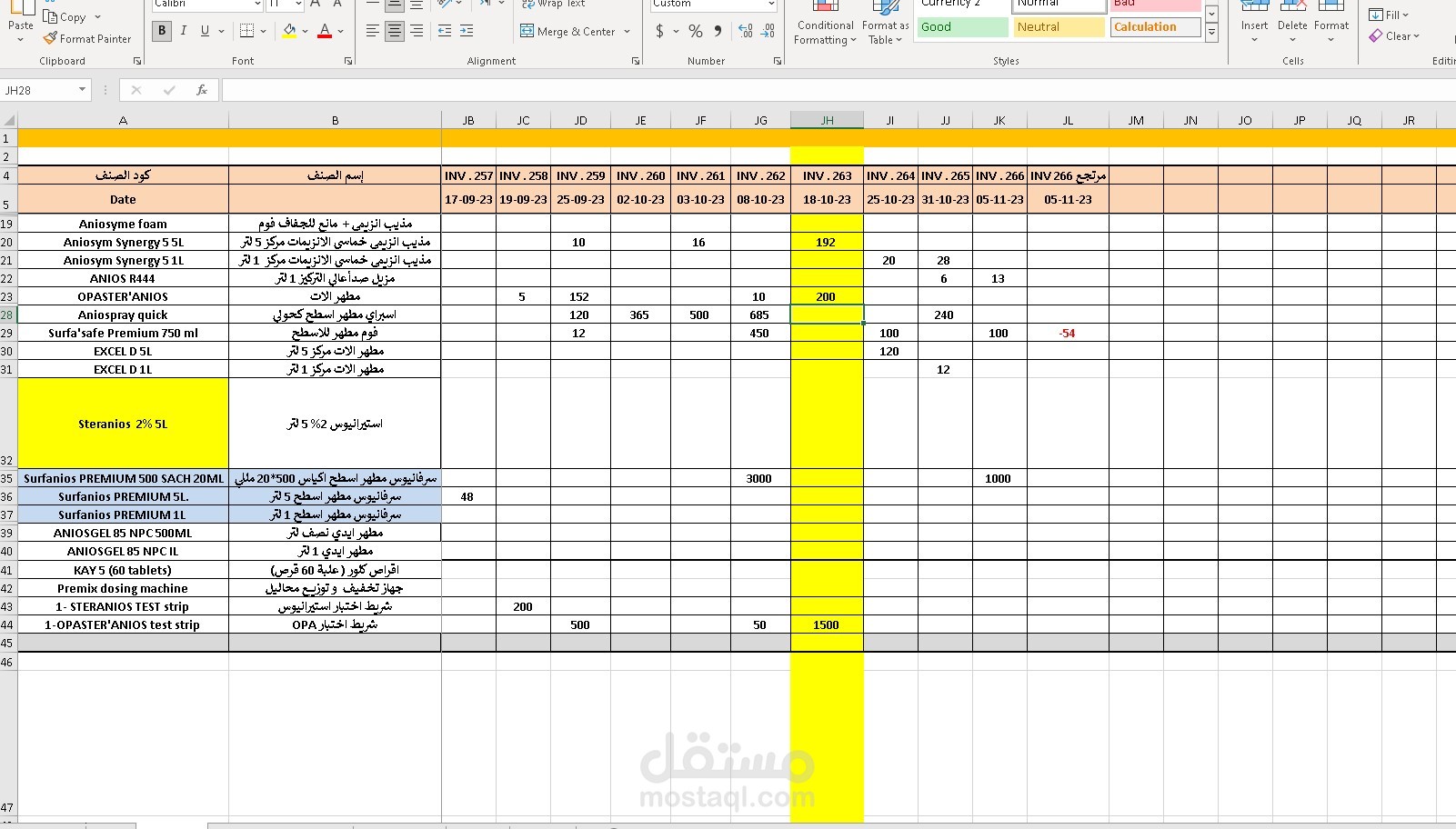Expand the cell styles gallery More arrow
The width and height of the screenshot is (1456, 829).
1211,33
